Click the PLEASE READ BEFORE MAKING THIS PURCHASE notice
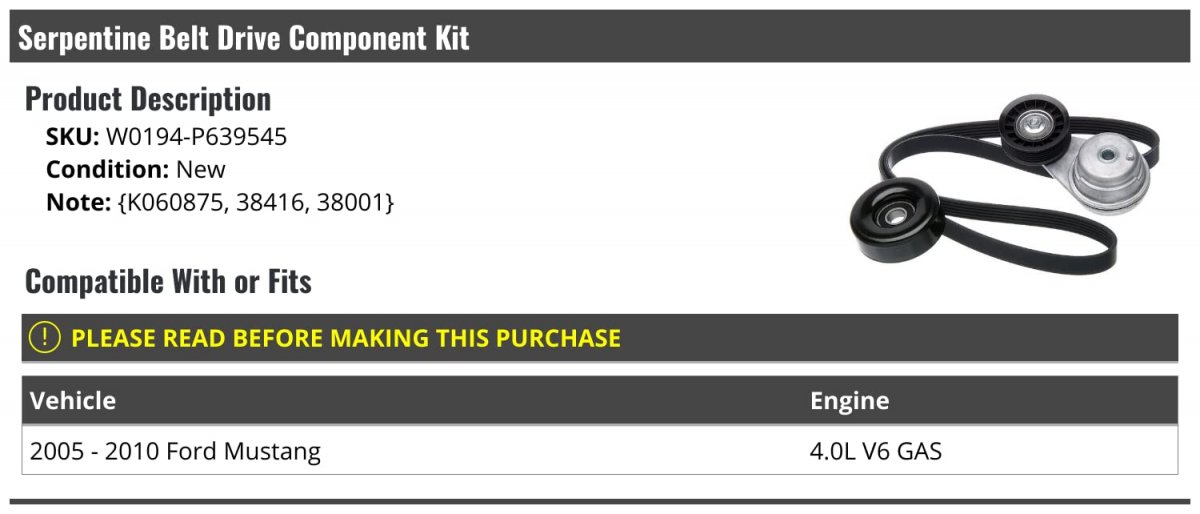The height and width of the screenshot is (514, 1200). [x=346, y=338]
